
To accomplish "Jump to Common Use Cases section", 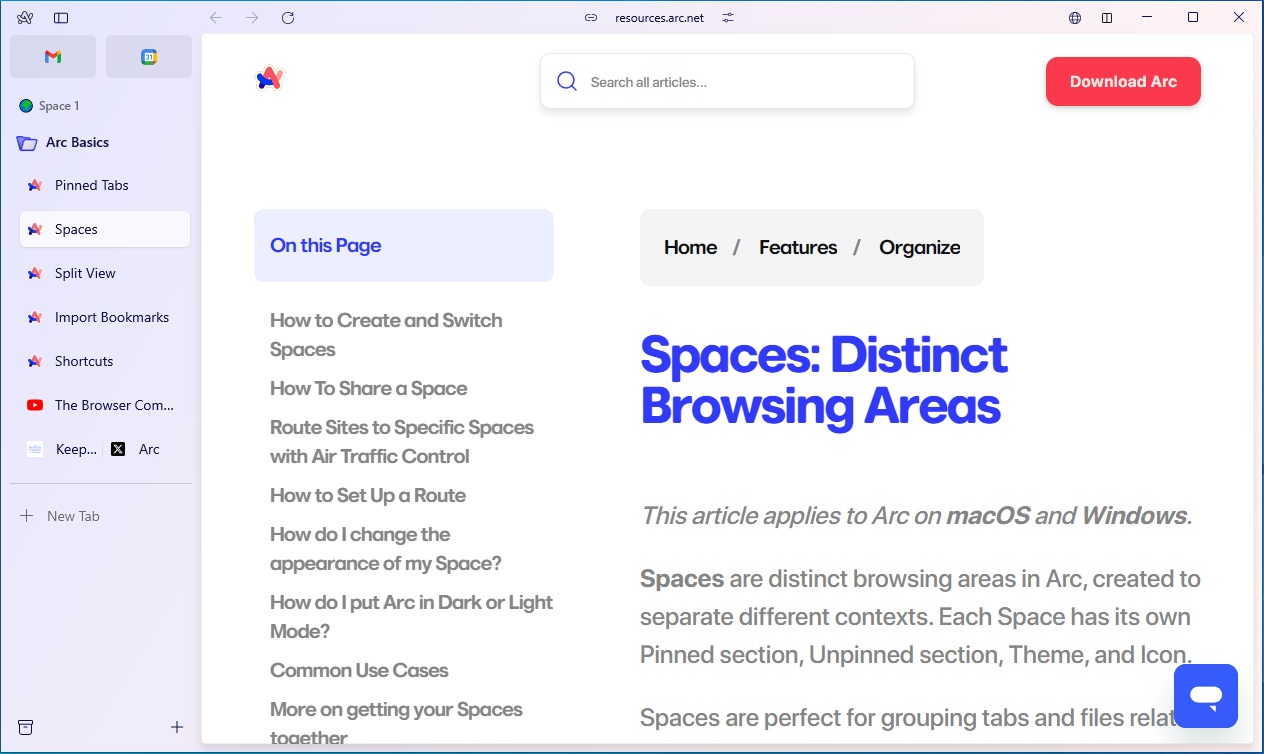I will 359,670.
